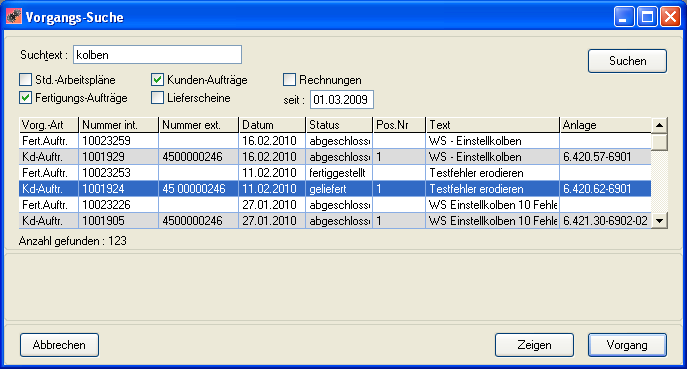
Task: Click Anlage cell 6.420.57-6901
Action: point(605,157)
